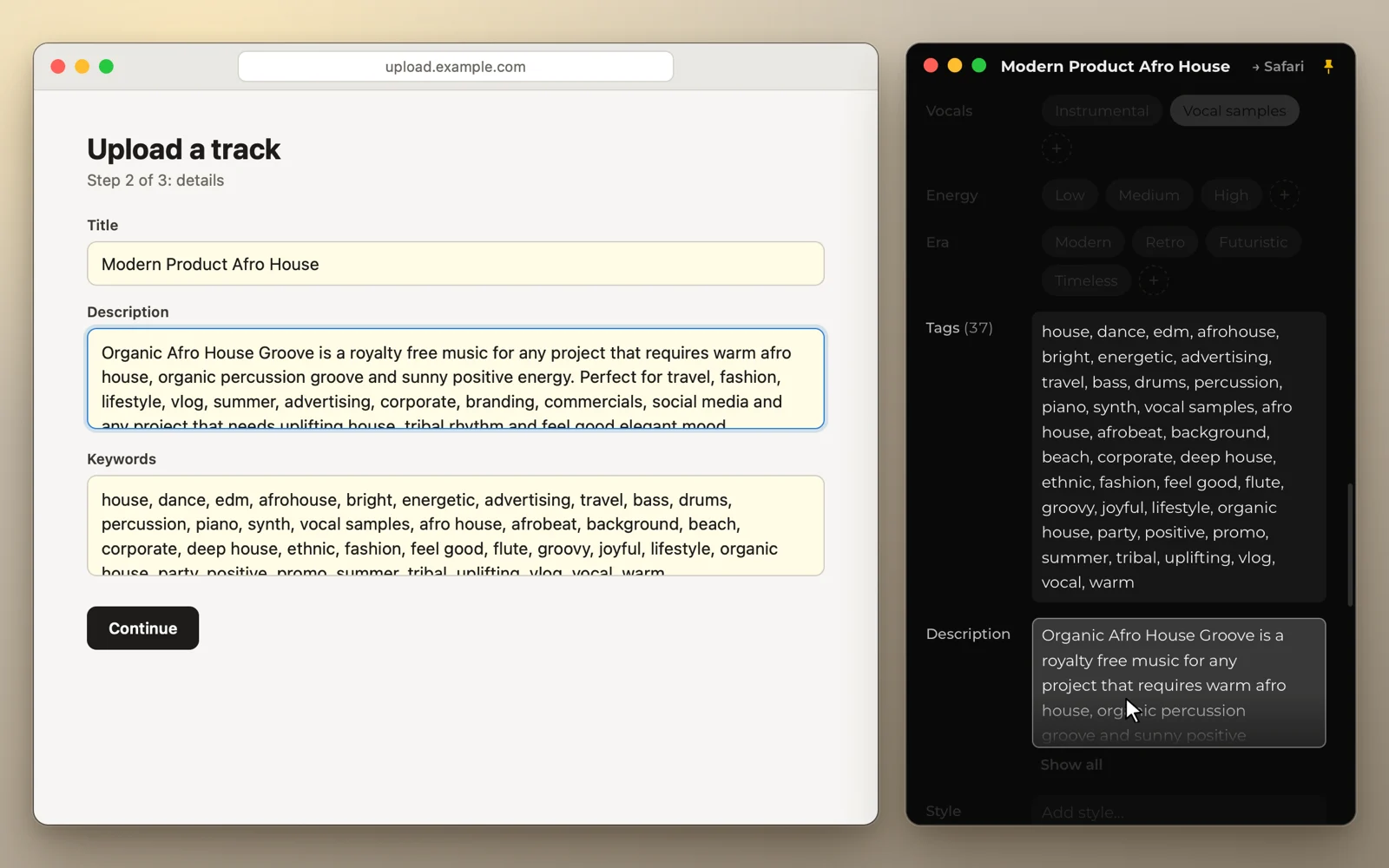Click the "Modern Product Afro House" panel title
Viewport: 1389px width, 868px height.
[1115, 67]
